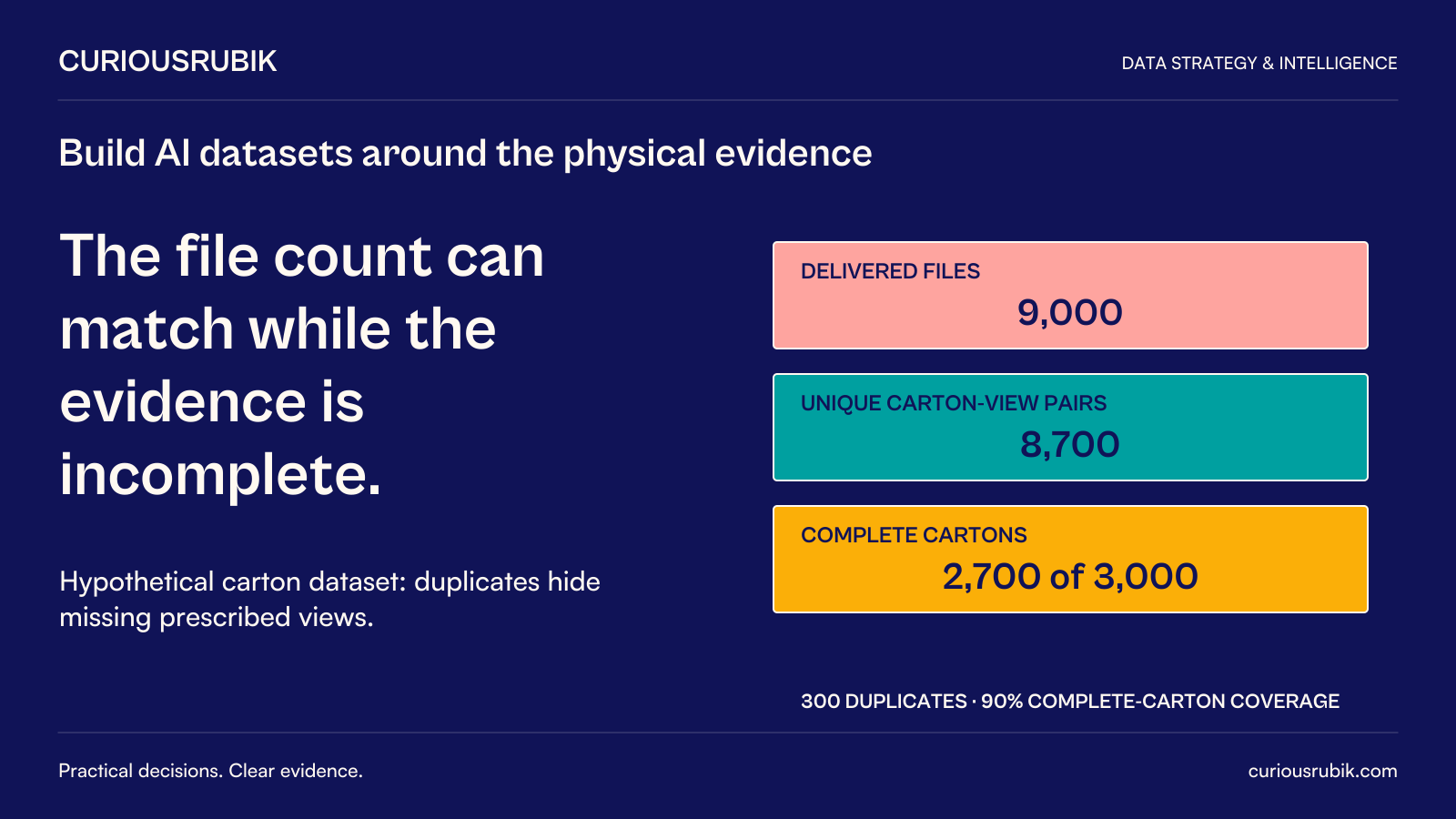1456x819 pixels.
Task: Click the pink Delivered Files card
Action: pyautogui.click(x=1070, y=295)
